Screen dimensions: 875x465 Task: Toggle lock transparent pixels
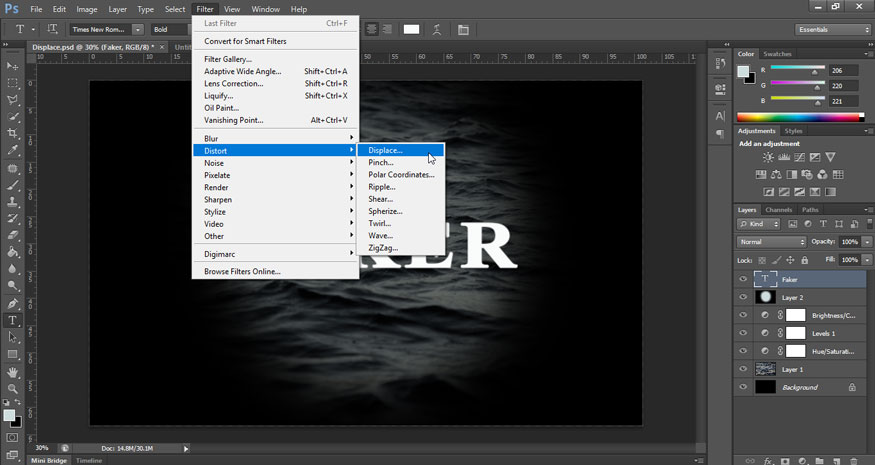click(x=762, y=260)
